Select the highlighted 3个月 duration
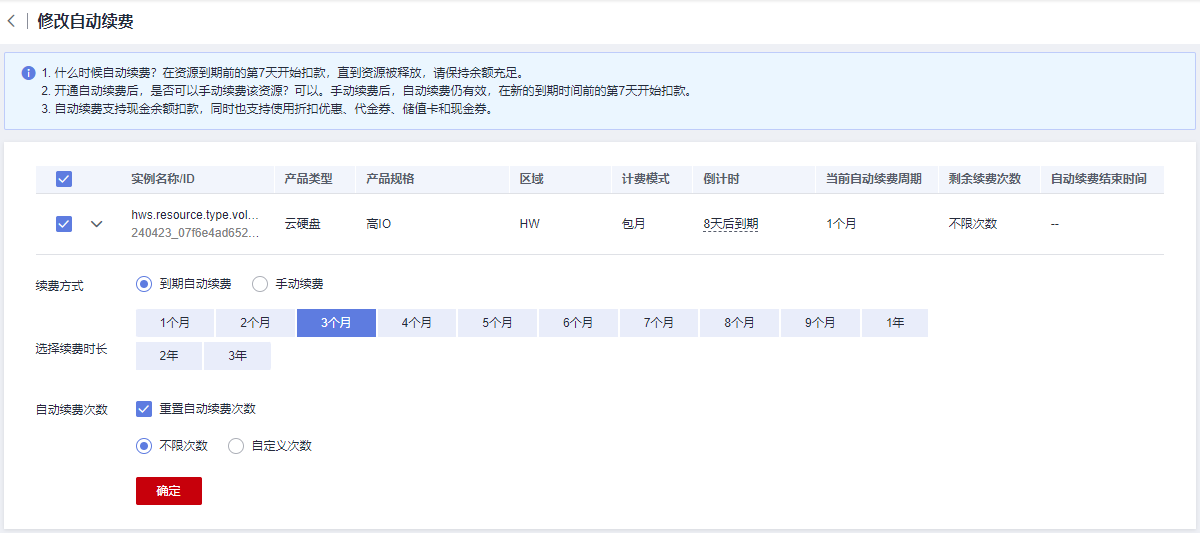 coord(336,323)
